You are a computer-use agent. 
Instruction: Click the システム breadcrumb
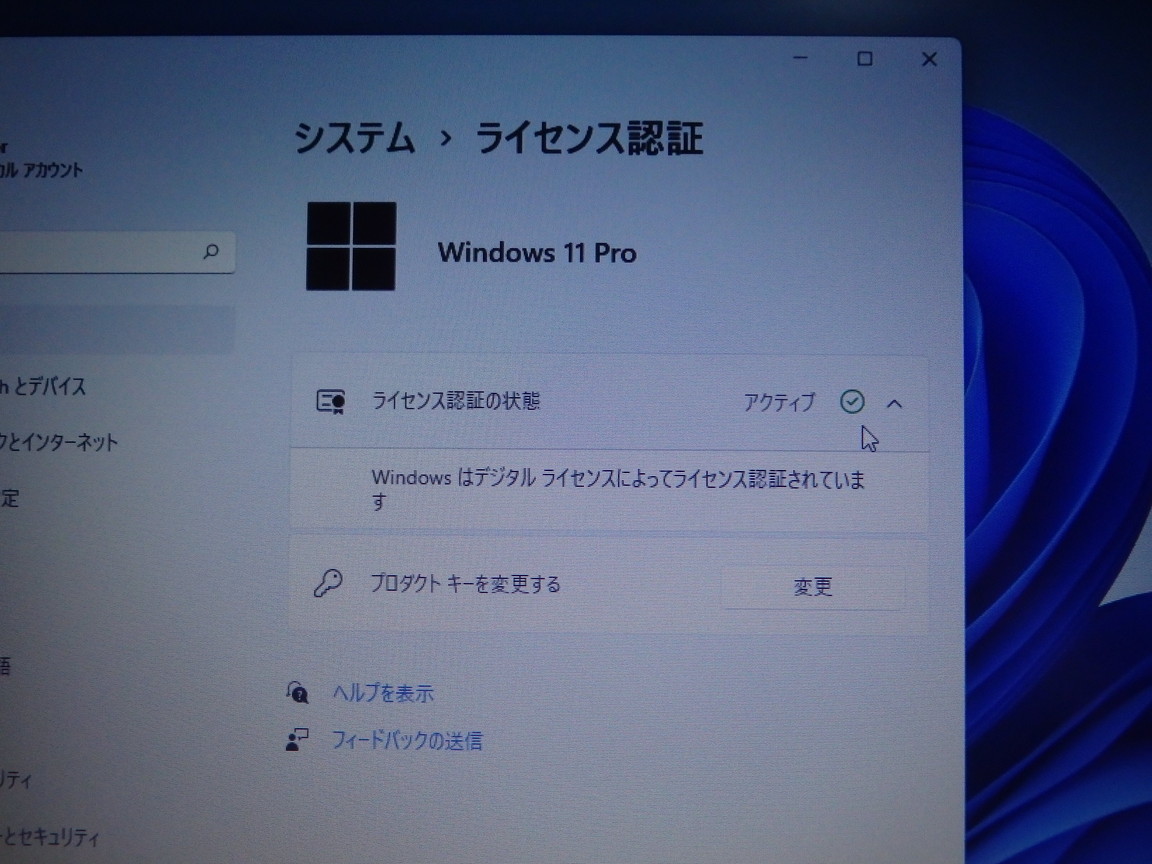[x=355, y=137]
